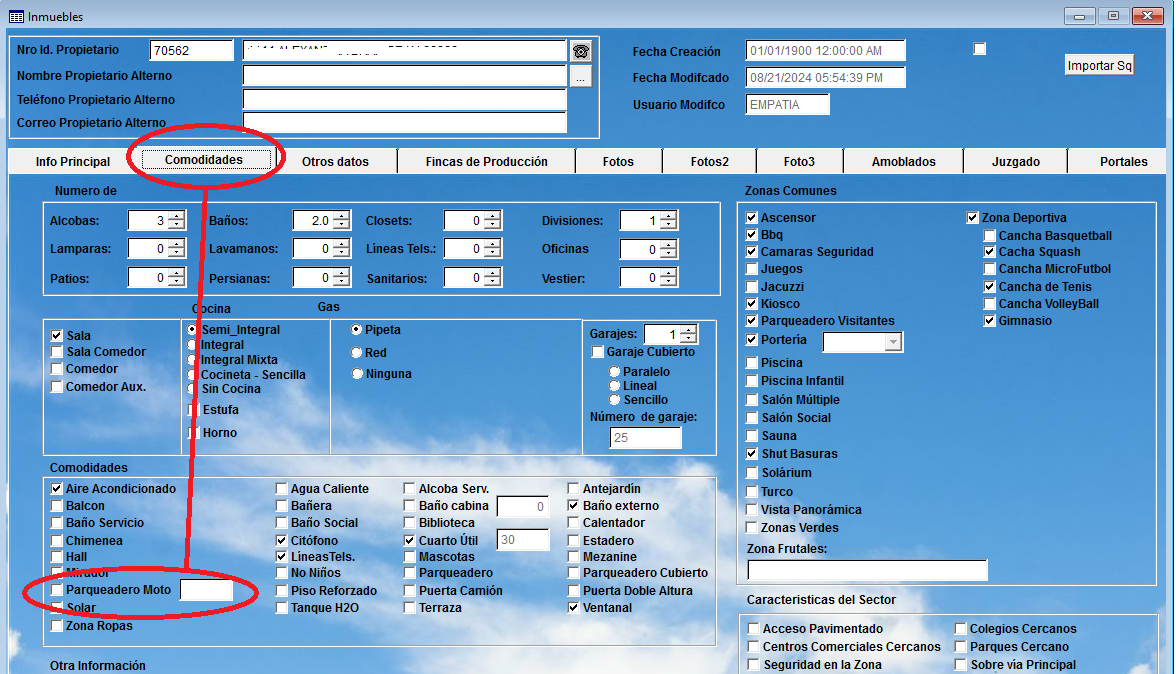Uncheck the Citófono checkbox
Screen dimensions: 1176x674
coord(281,540)
